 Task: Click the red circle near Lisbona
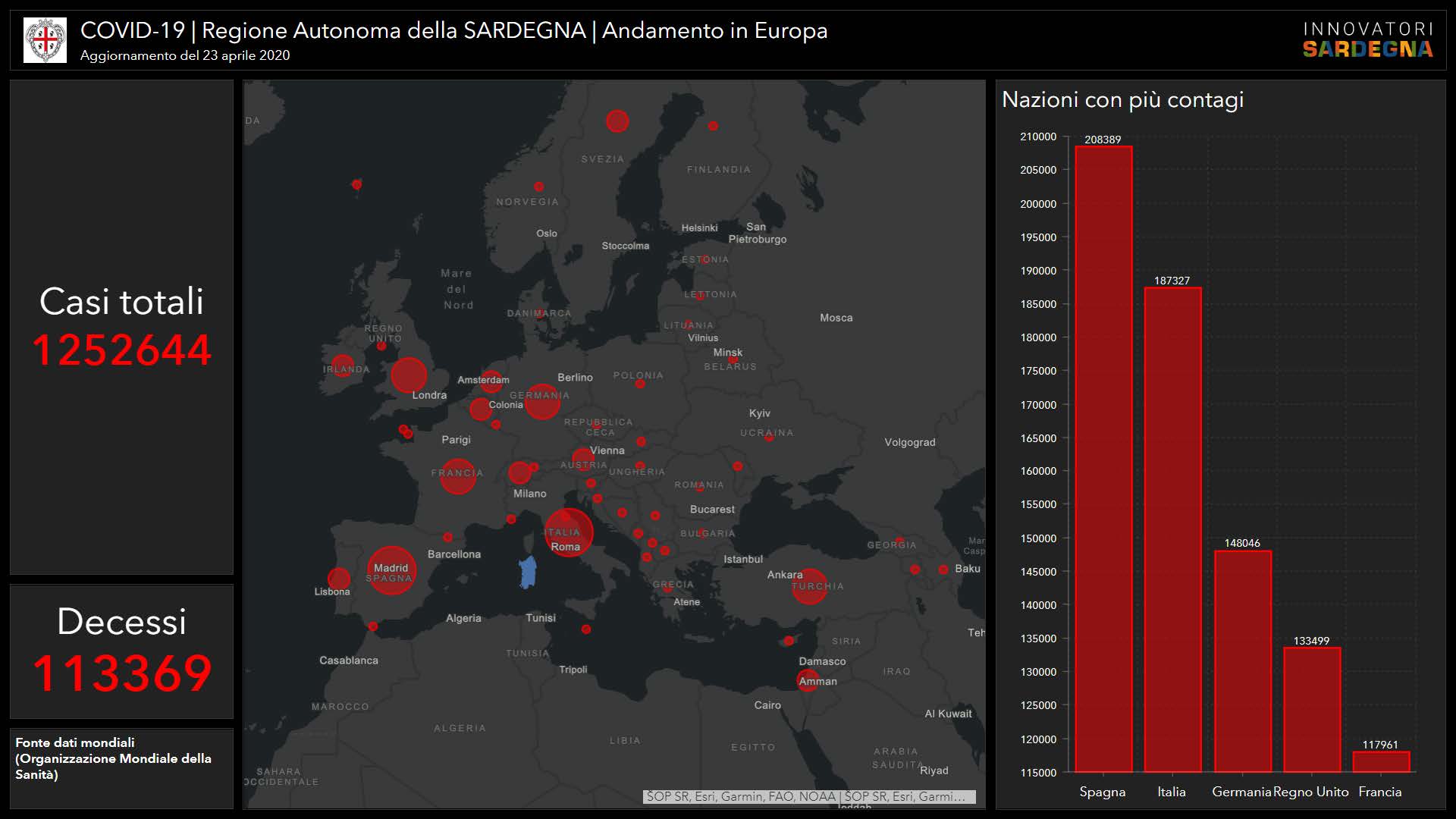(x=339, y=579)
